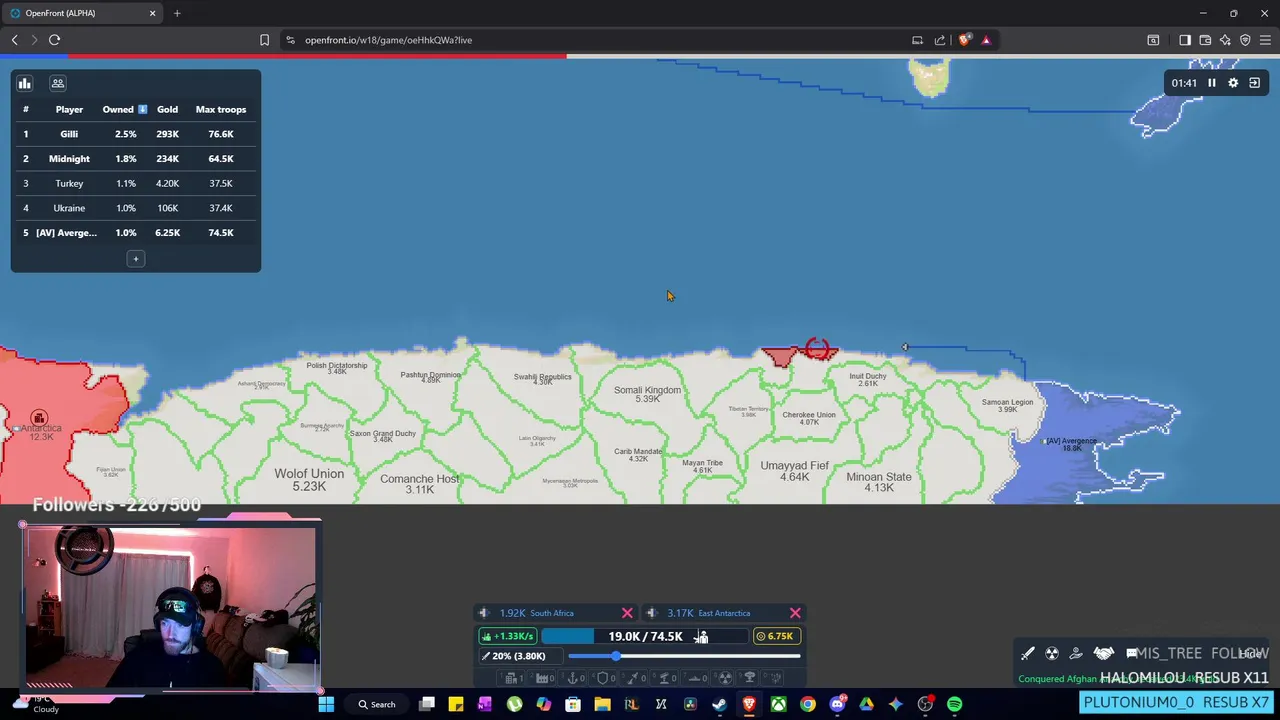Click South Africa attack label
The height and width of the screenshot is (720, 1280).
coord(552,613)
